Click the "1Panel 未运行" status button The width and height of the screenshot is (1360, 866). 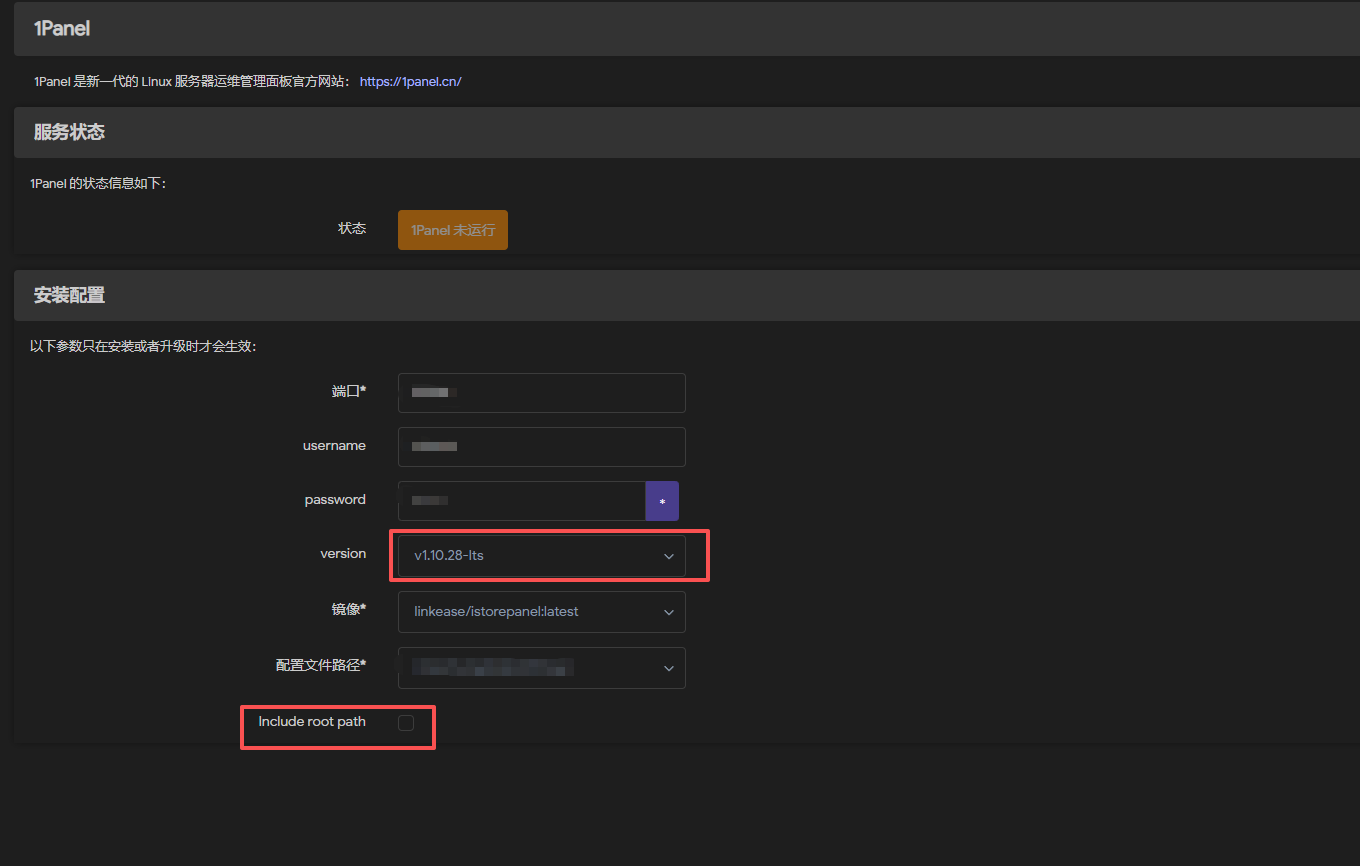[x=452, y=230]
